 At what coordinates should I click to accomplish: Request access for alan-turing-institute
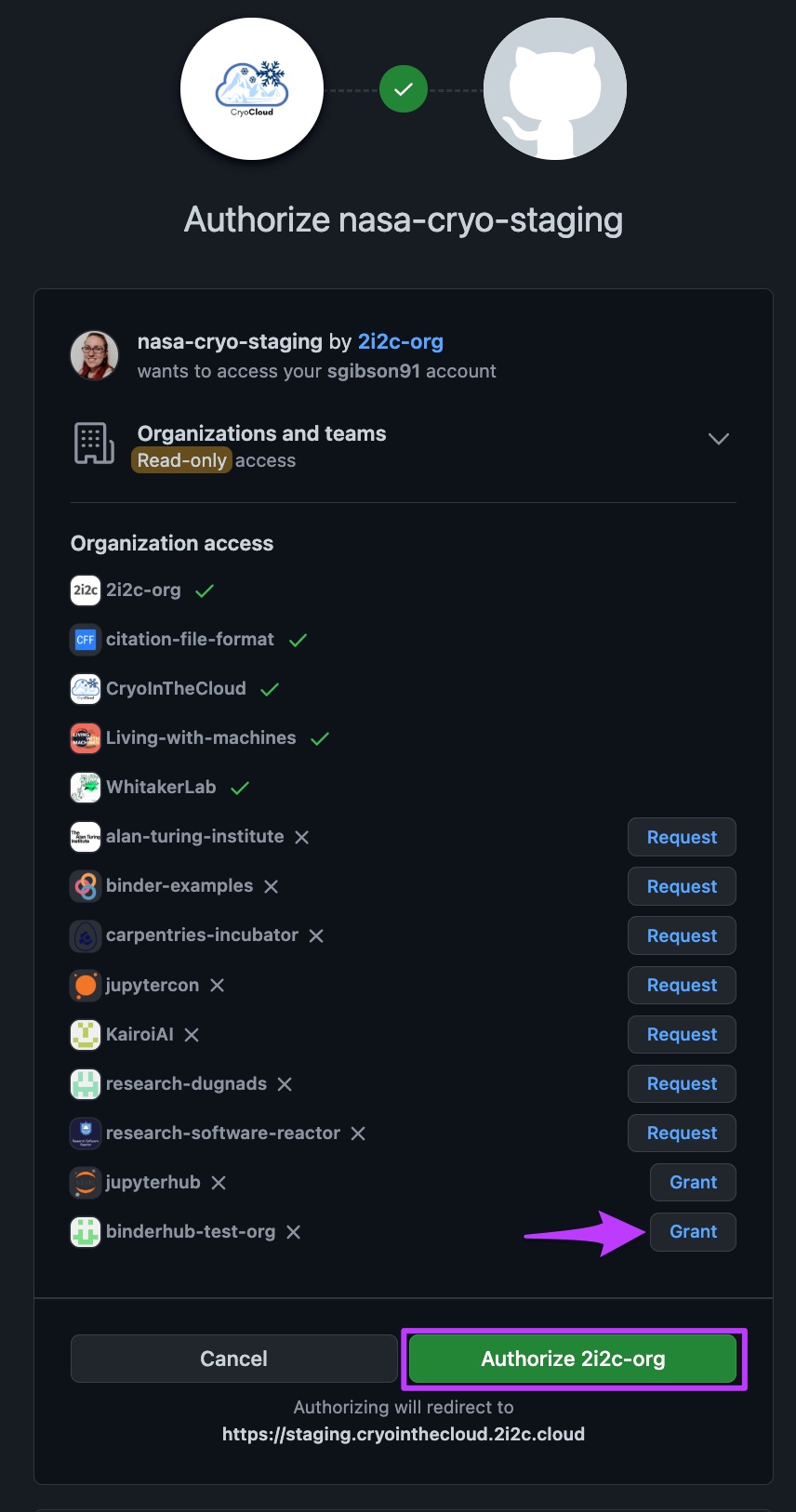click(682, 837)
